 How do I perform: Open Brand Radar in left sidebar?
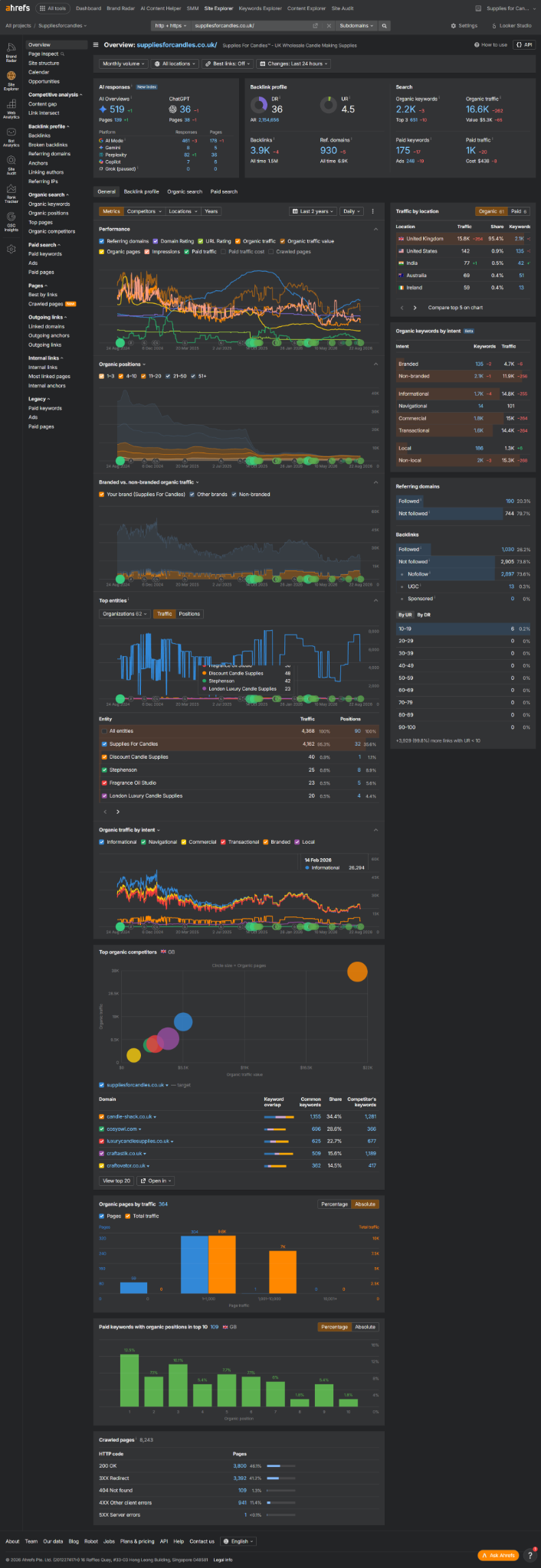click(x=11, y=52)
